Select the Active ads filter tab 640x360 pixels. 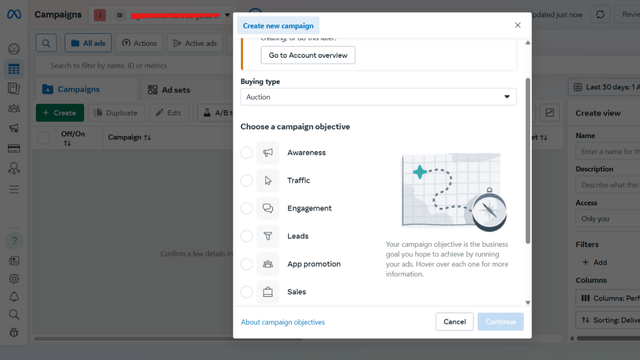tap(195, 43)
